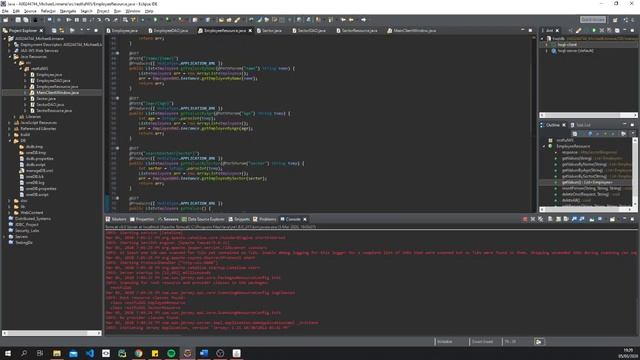Click the Terminate icon in main toolbar
The image size is (640, 360).
click(84, 20)
